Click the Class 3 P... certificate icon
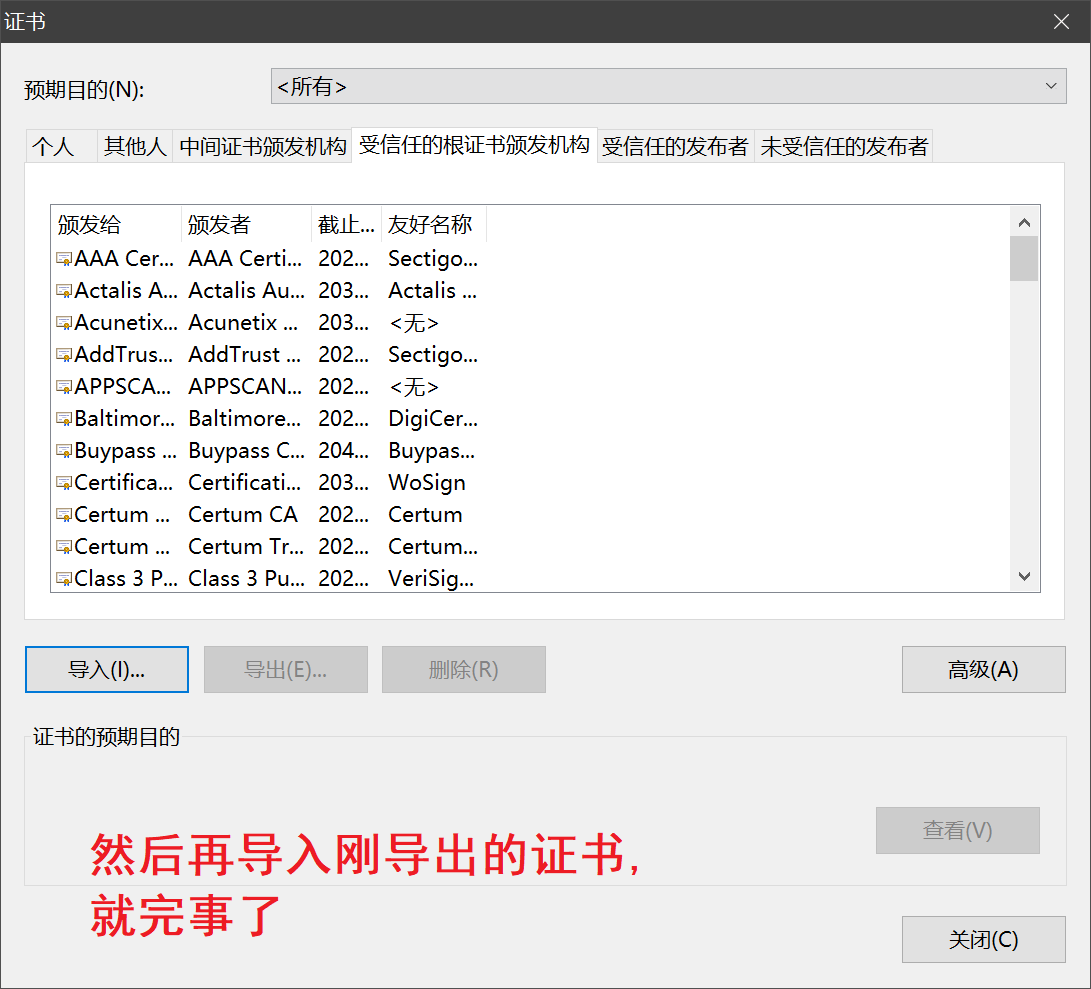 click(64, 579)
